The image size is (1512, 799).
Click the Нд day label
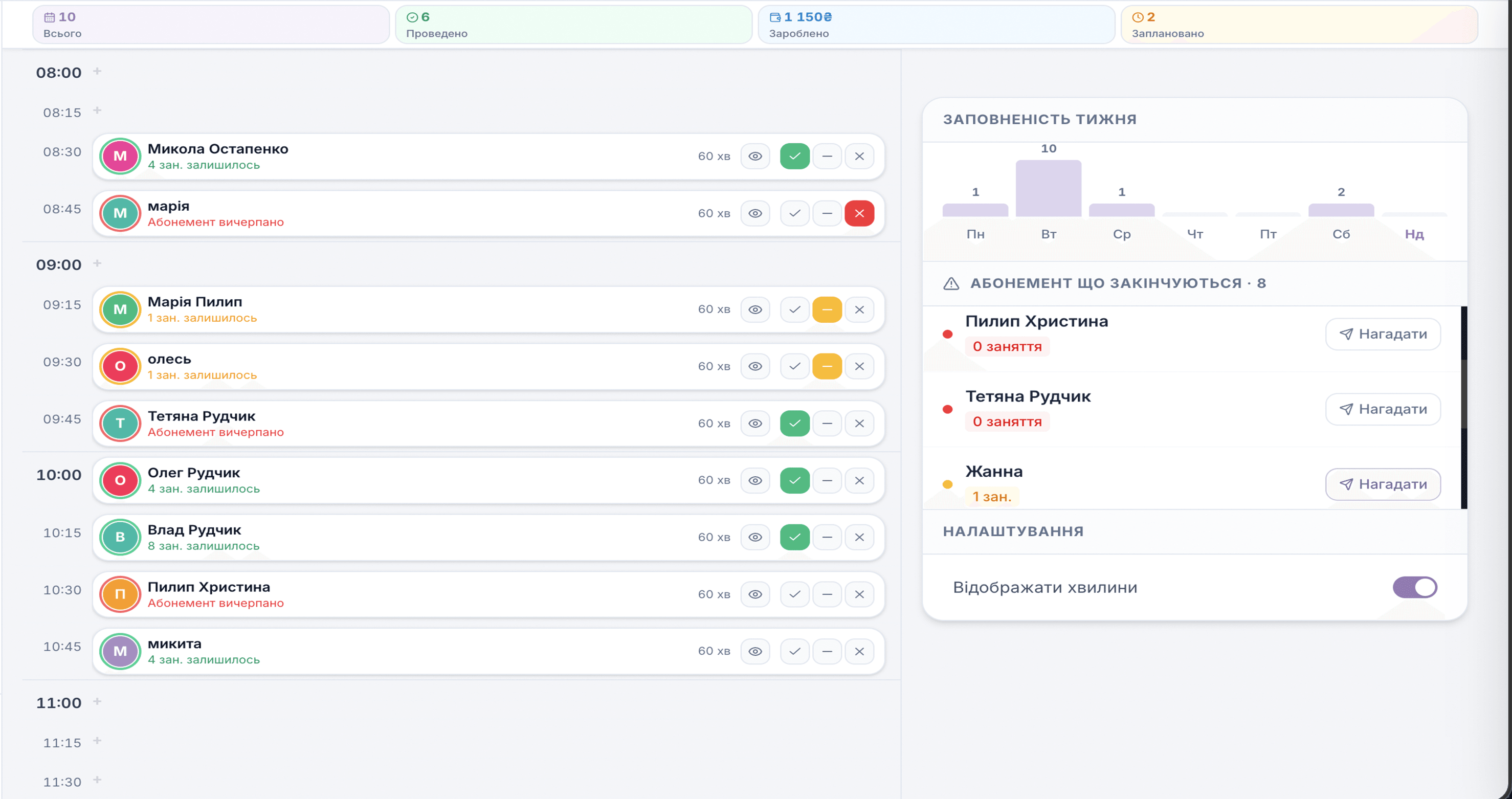(1414, 234)
